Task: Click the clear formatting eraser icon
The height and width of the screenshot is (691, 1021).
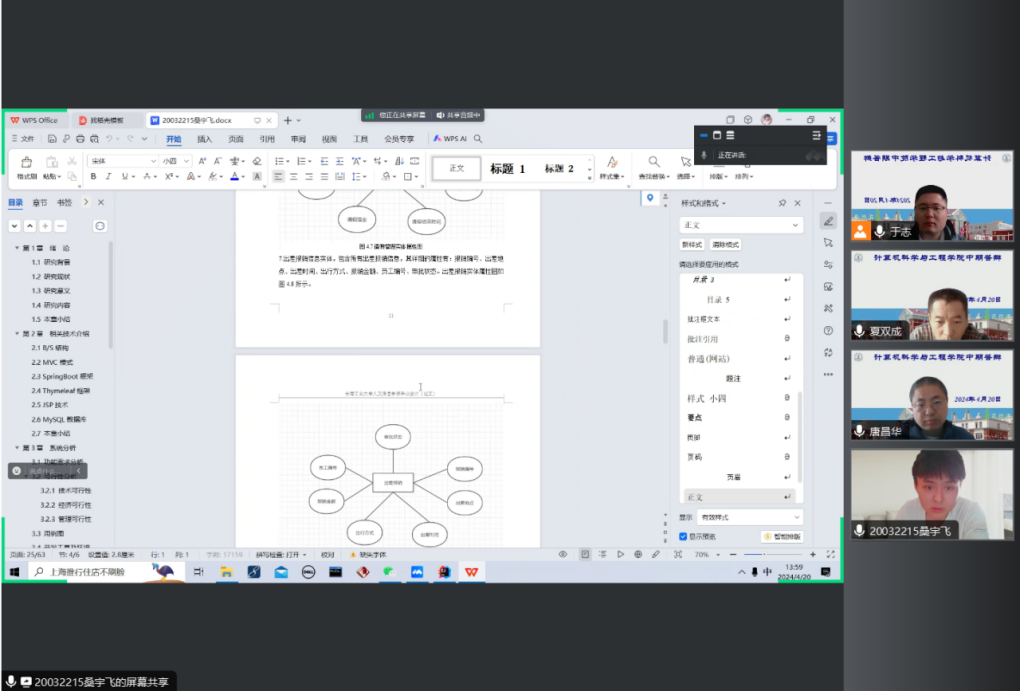Action: pyautogui.click(x=257, y=161)
